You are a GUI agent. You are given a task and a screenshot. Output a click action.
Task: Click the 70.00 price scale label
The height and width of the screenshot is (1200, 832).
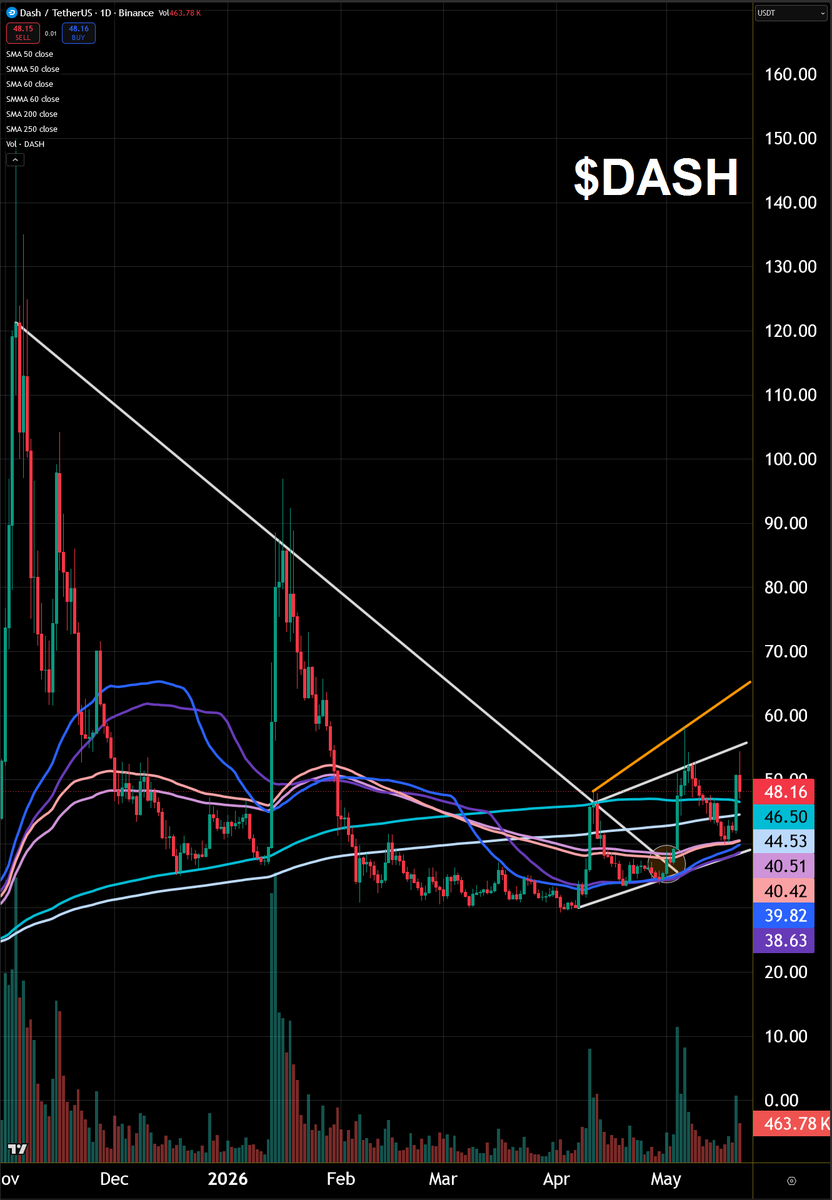[785, 651]
